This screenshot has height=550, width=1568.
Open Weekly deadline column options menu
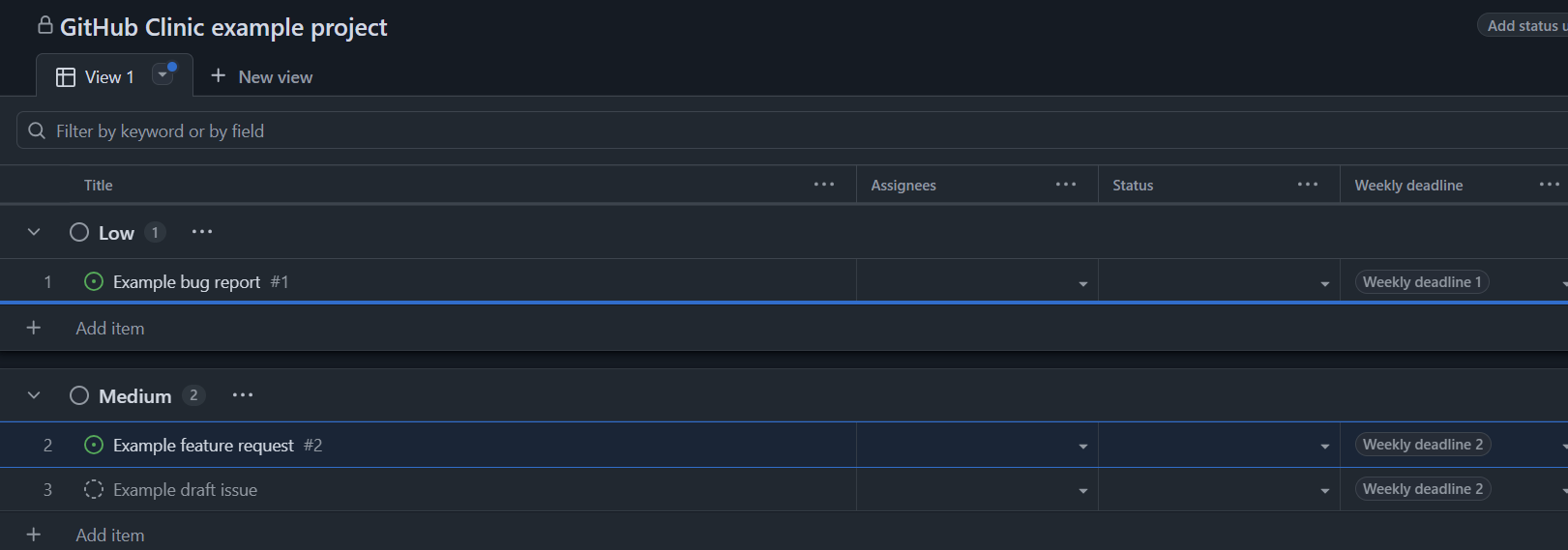point(1550,185)
